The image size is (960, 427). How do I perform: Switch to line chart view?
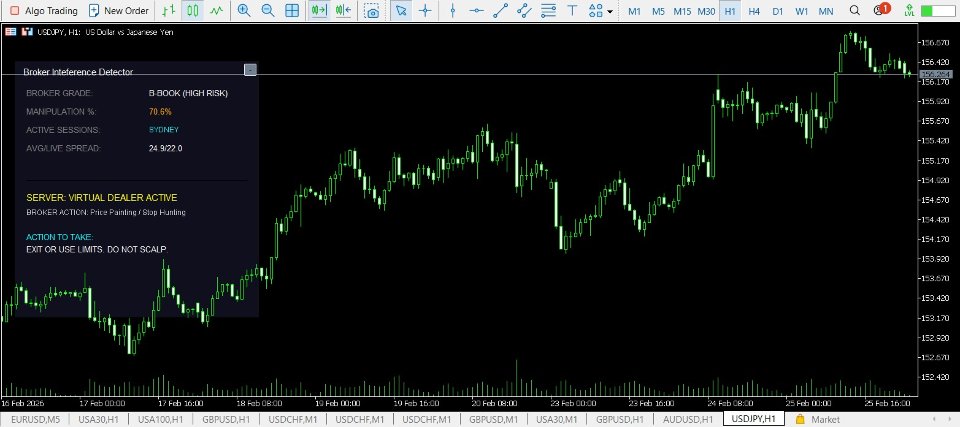(216, 10)
